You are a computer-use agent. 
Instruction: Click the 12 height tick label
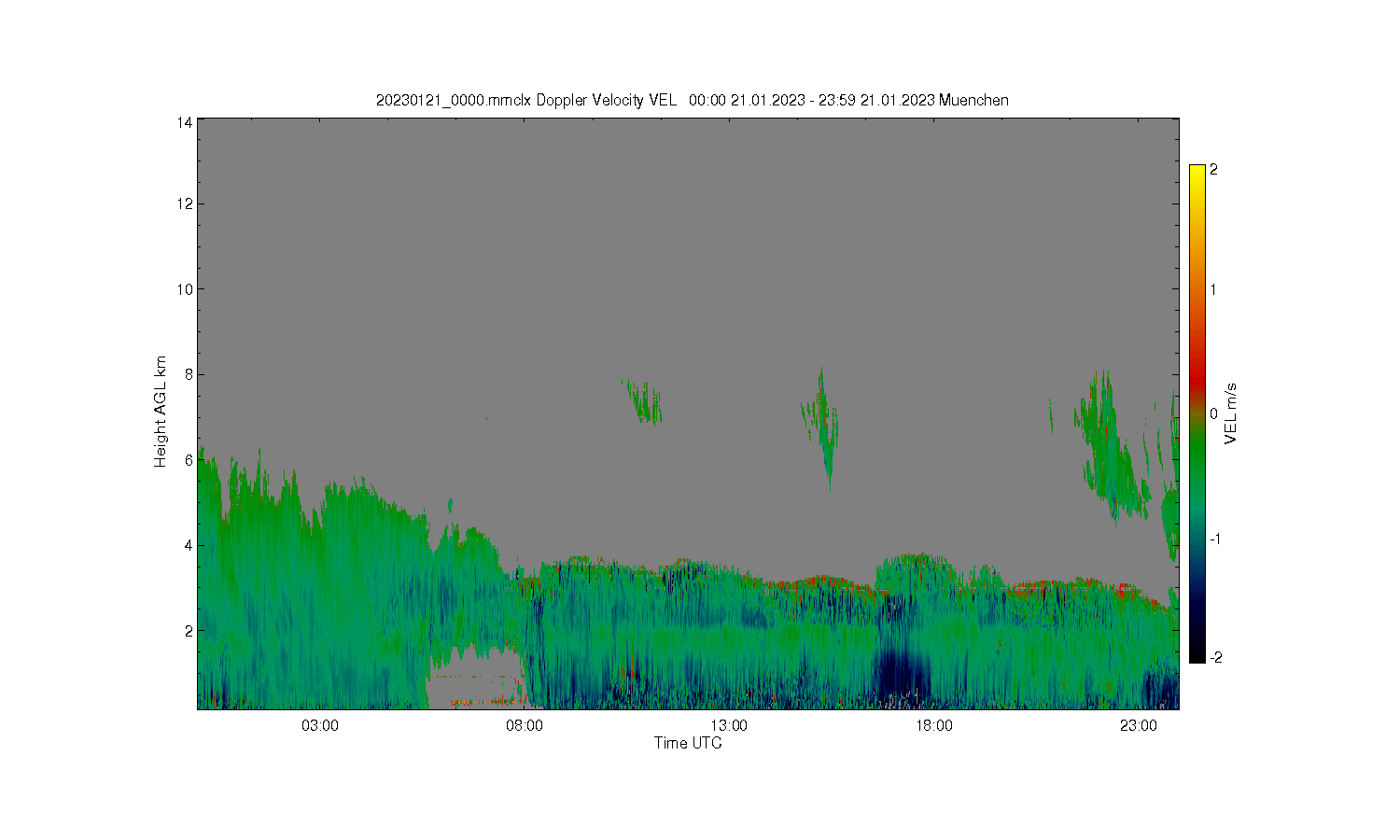(185, 203)
